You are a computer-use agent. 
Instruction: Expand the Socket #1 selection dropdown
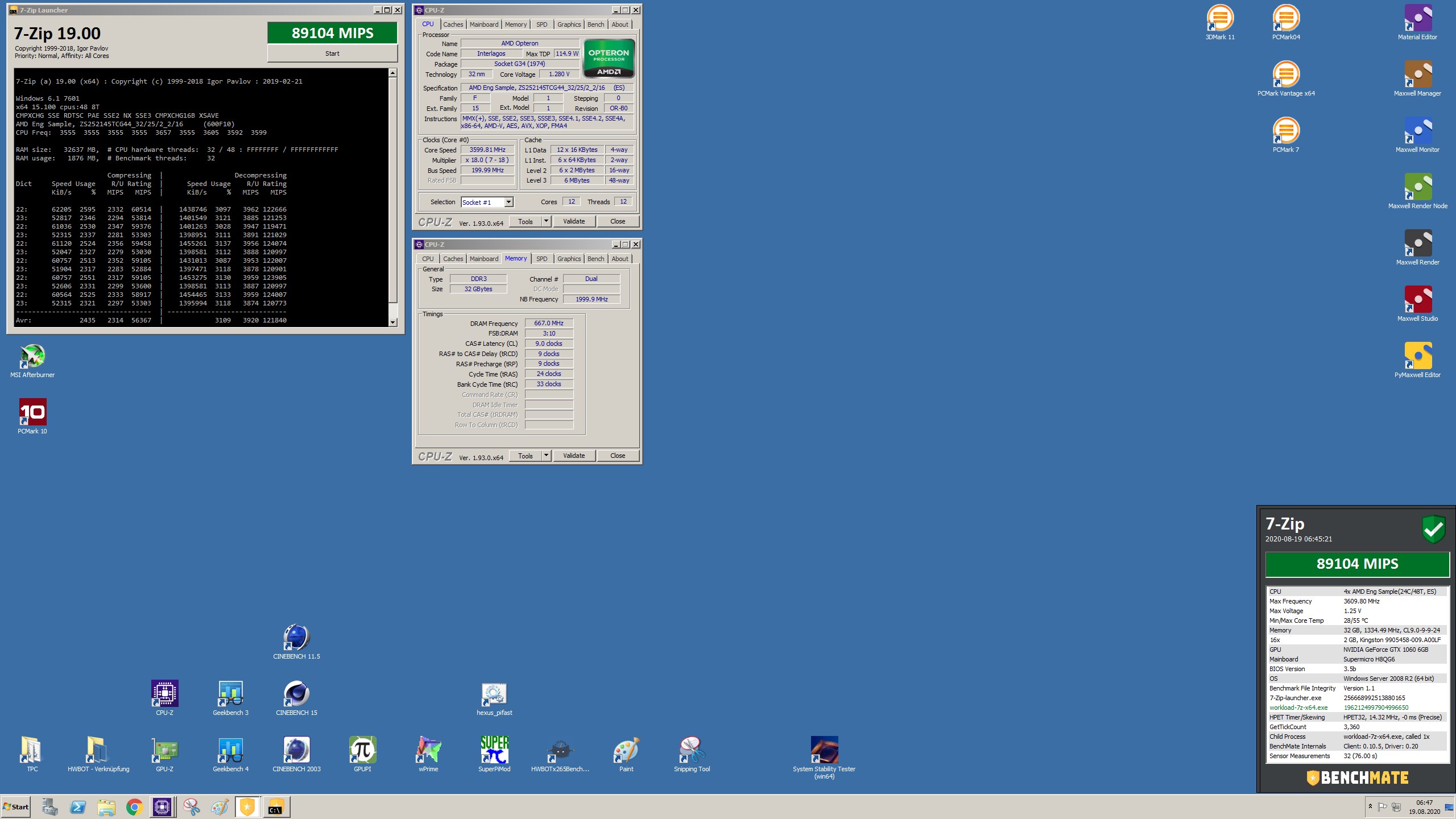coord(508,202)
